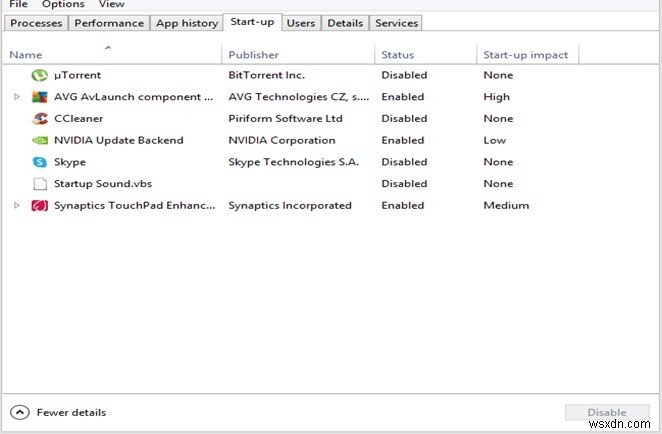Select the Start-up tab
The height and width of the screenshot is (434, 662).
tap(252, 22)
